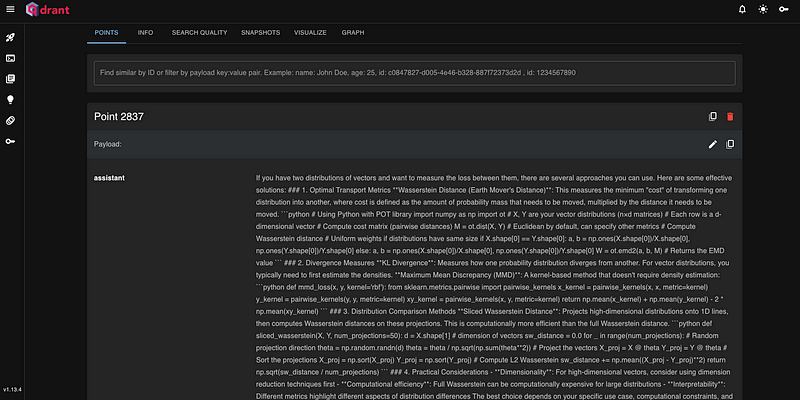Edit the payload with pencil icon
800x400 pixels.
click(x=712, y=144)
